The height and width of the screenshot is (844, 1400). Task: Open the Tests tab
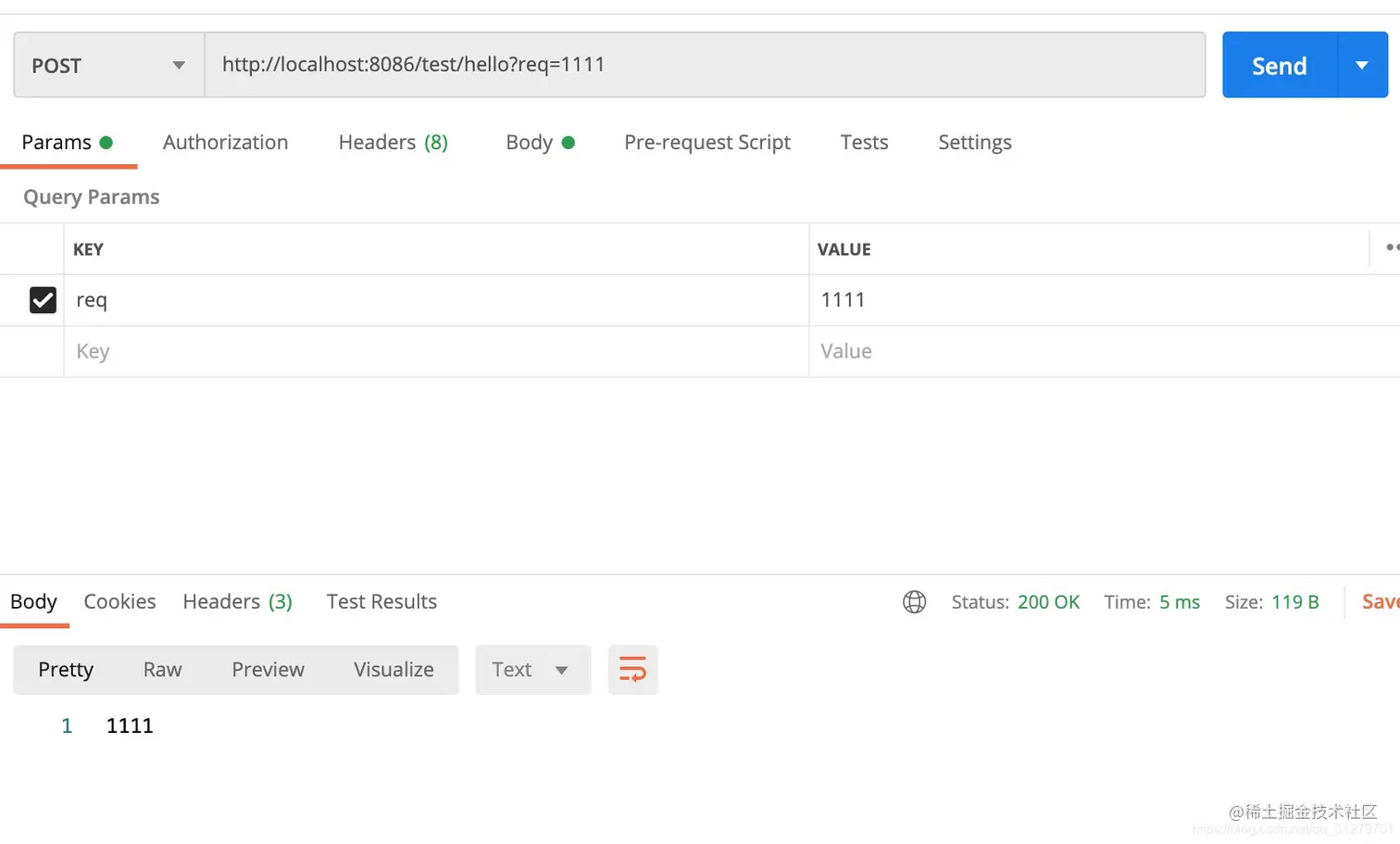(x=864, y=143)
